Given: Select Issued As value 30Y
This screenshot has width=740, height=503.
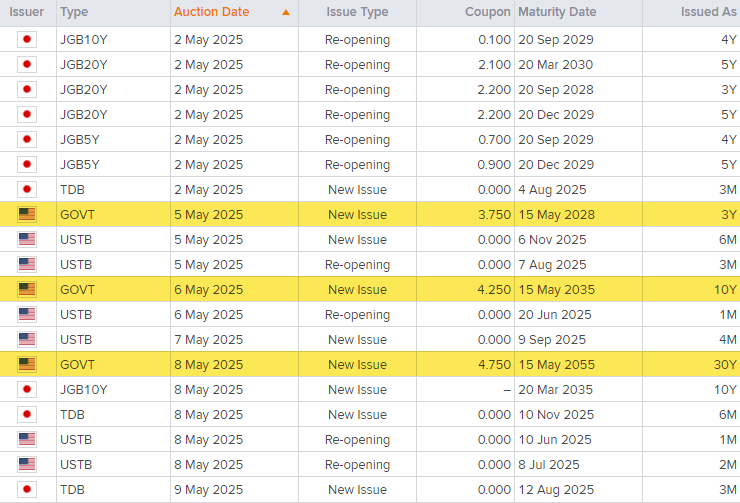Looking at the screenshot, I should [725, 365].
